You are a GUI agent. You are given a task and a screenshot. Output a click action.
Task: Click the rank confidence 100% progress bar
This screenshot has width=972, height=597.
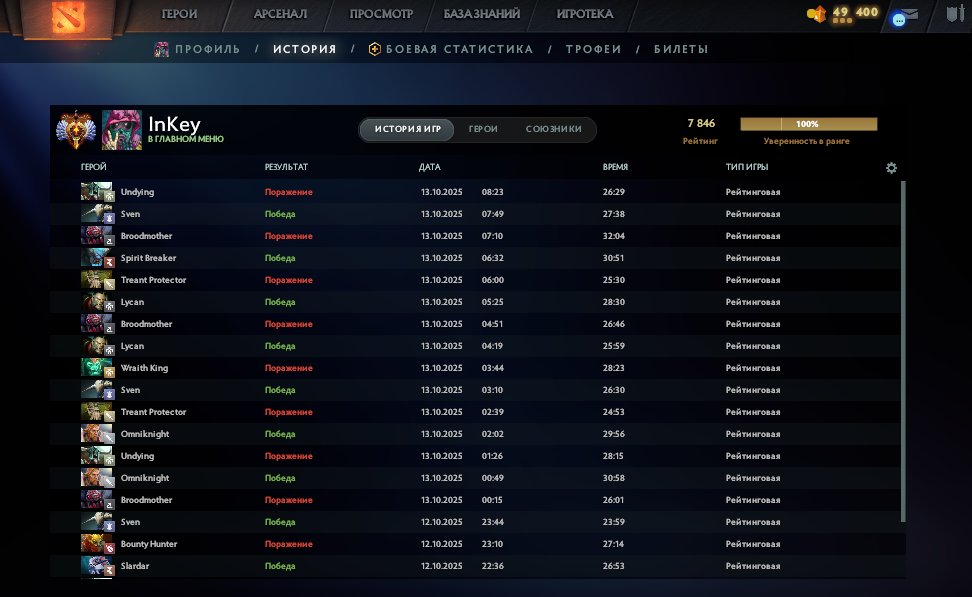tap(808, 124)
